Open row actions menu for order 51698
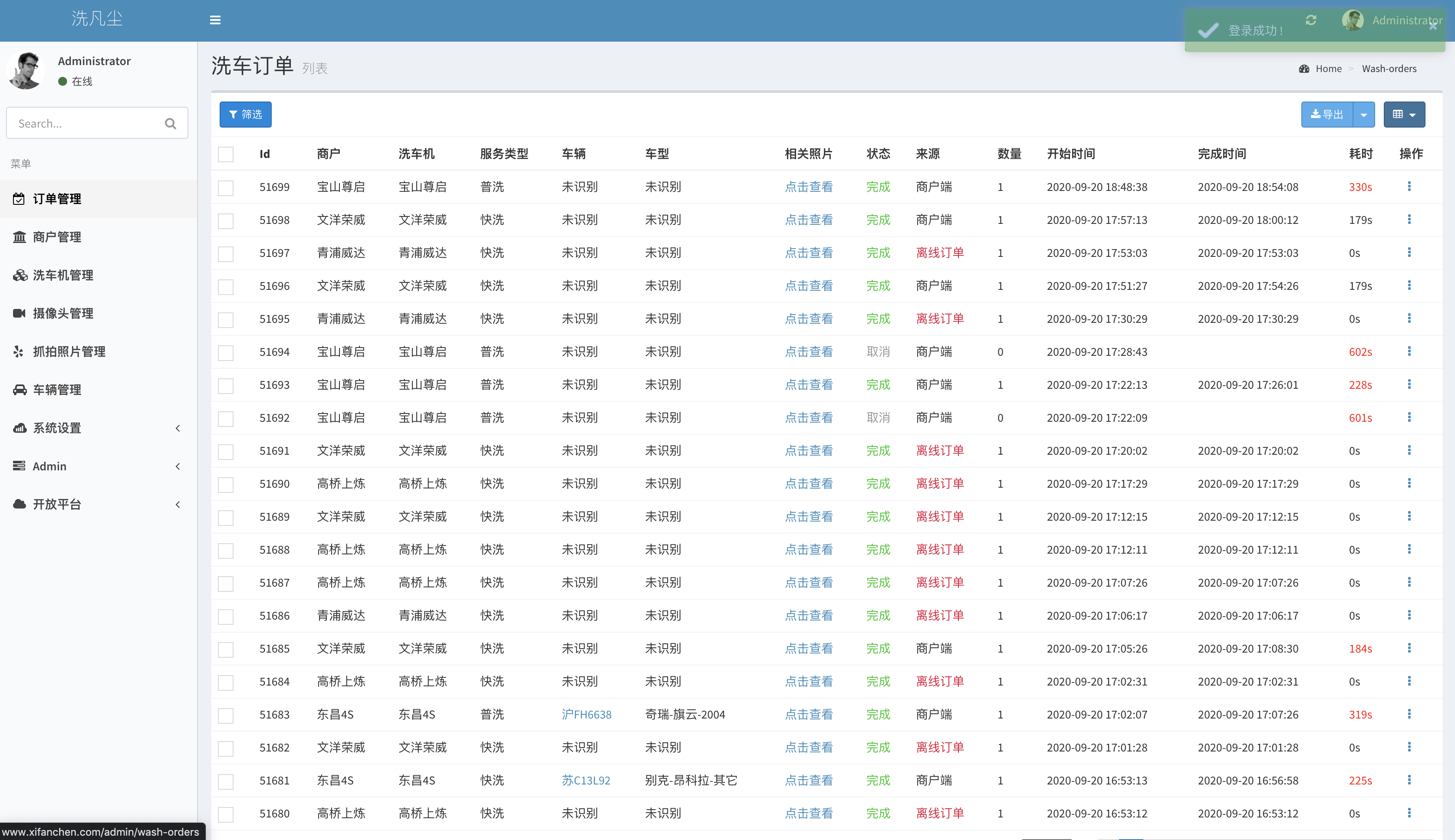The height and width of the screenshot is (840, 1455). tap(1409, 219)
